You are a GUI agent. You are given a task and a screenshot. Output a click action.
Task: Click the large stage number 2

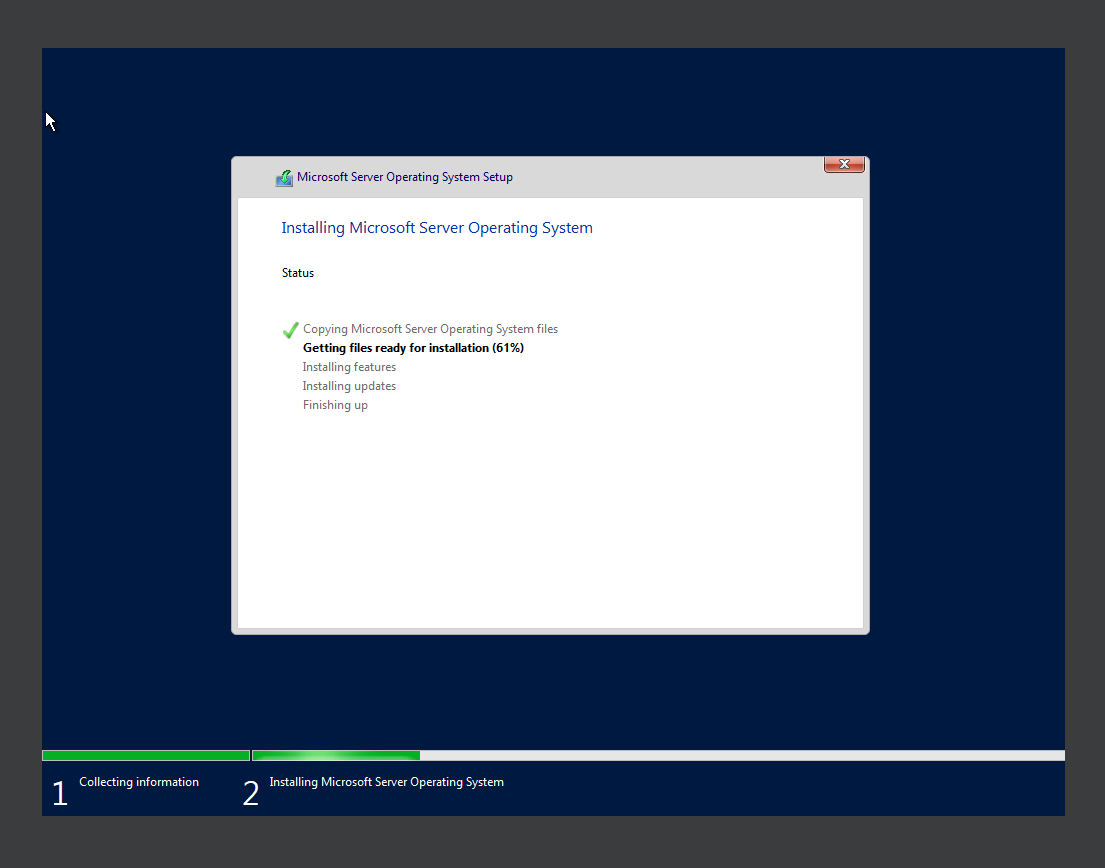251,793
